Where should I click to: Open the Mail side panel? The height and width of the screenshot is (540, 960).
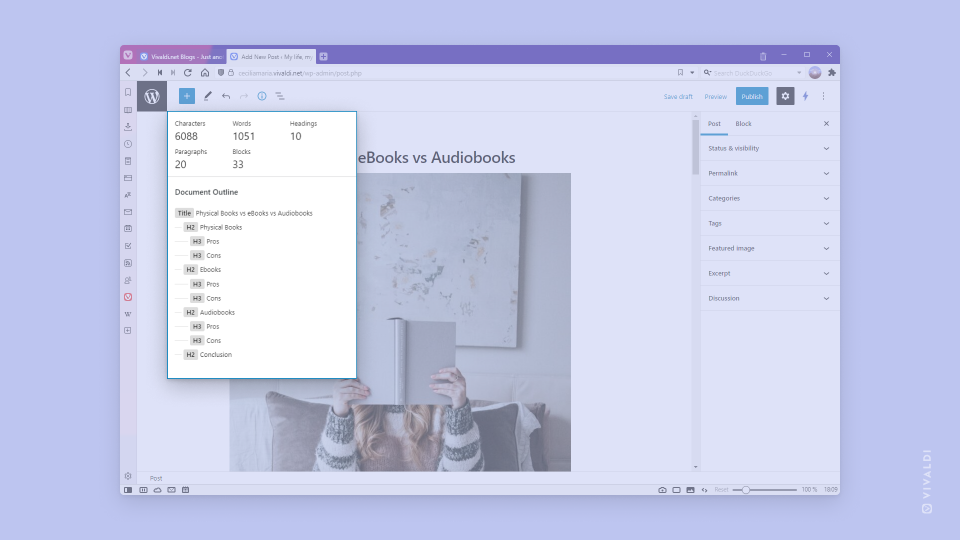click(x=128, y=212)
